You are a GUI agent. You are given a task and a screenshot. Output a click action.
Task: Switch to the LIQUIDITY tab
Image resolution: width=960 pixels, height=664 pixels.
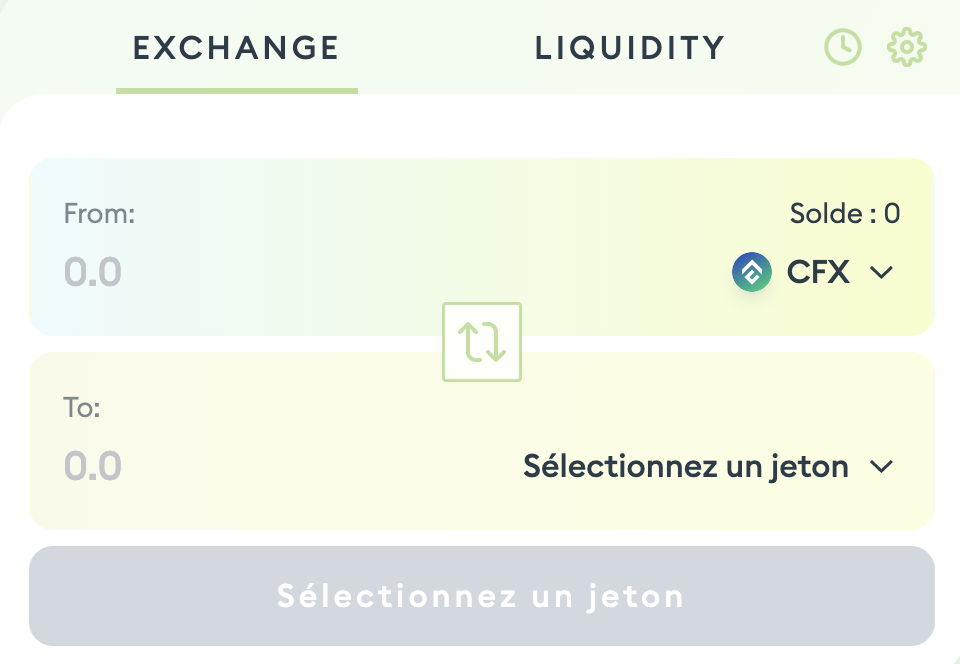click(x=630, y=48)
